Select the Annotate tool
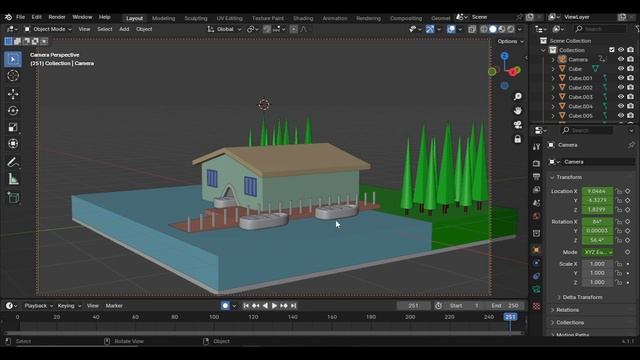The width and height of the screenshot is (640, 360). pyautogui.click(x=13, y=162)
